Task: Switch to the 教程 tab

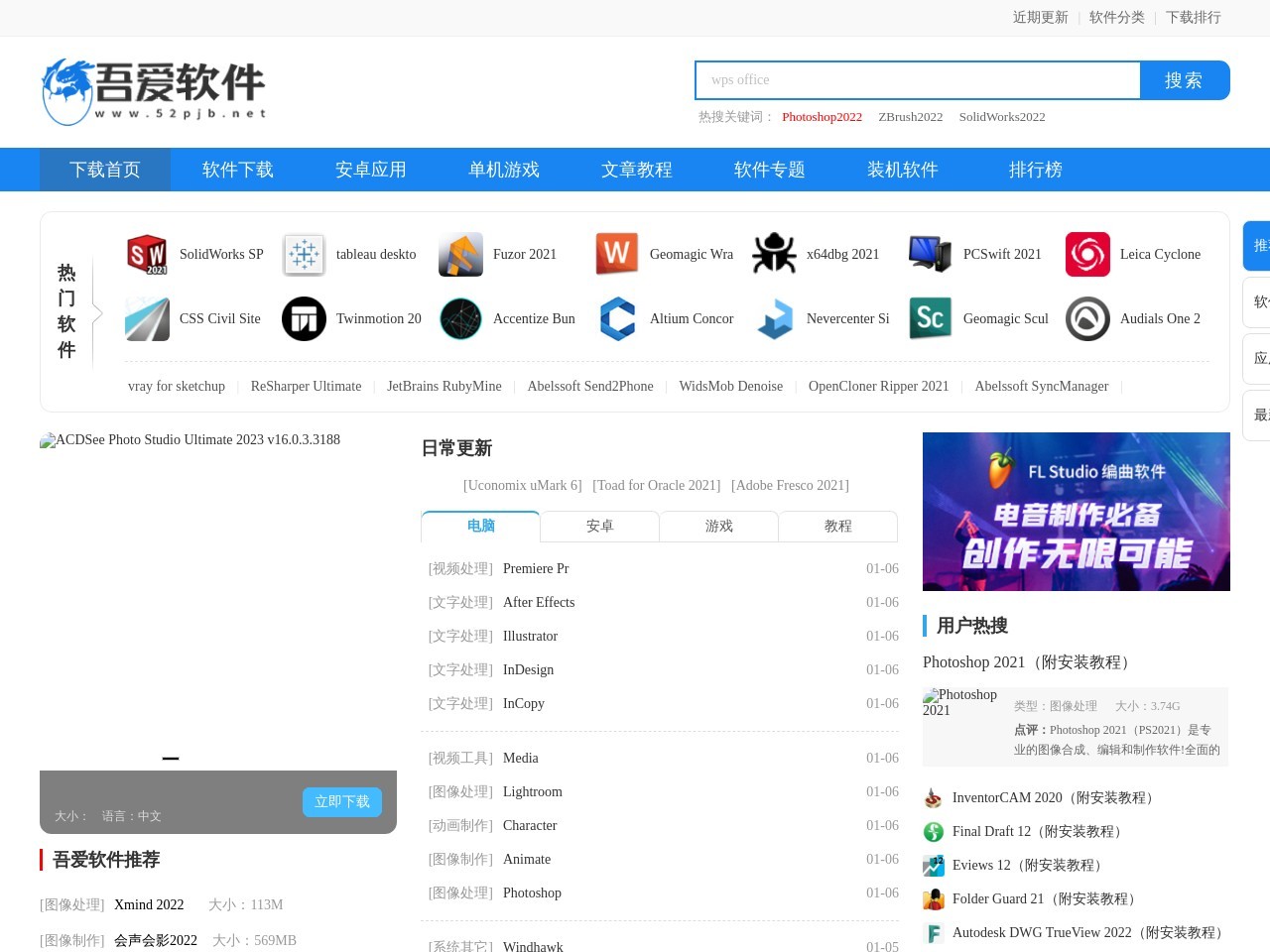Action: coord(837,527)
